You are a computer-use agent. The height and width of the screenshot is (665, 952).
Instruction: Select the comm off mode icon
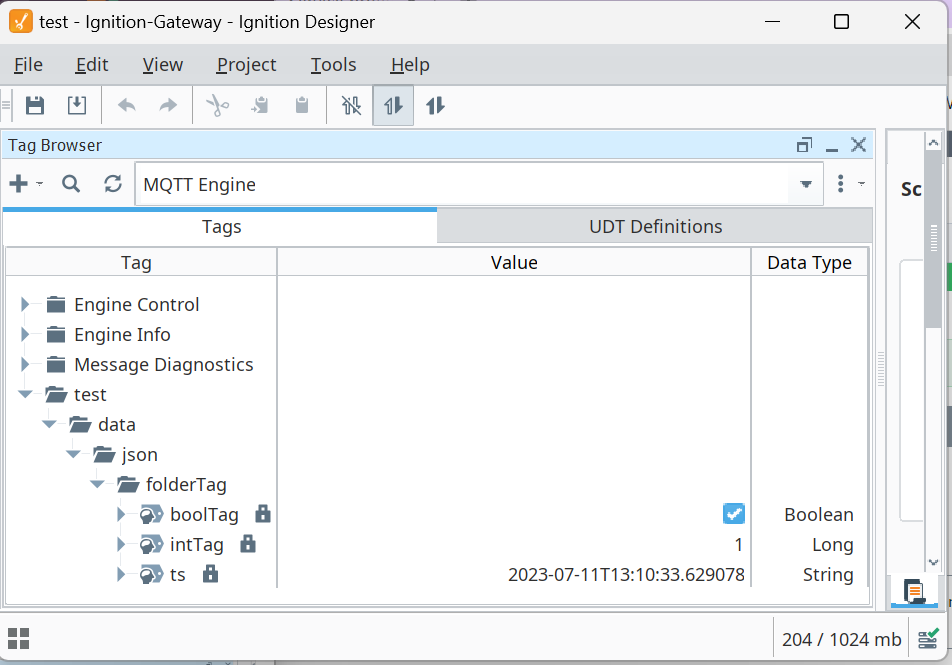pos(351,106)
